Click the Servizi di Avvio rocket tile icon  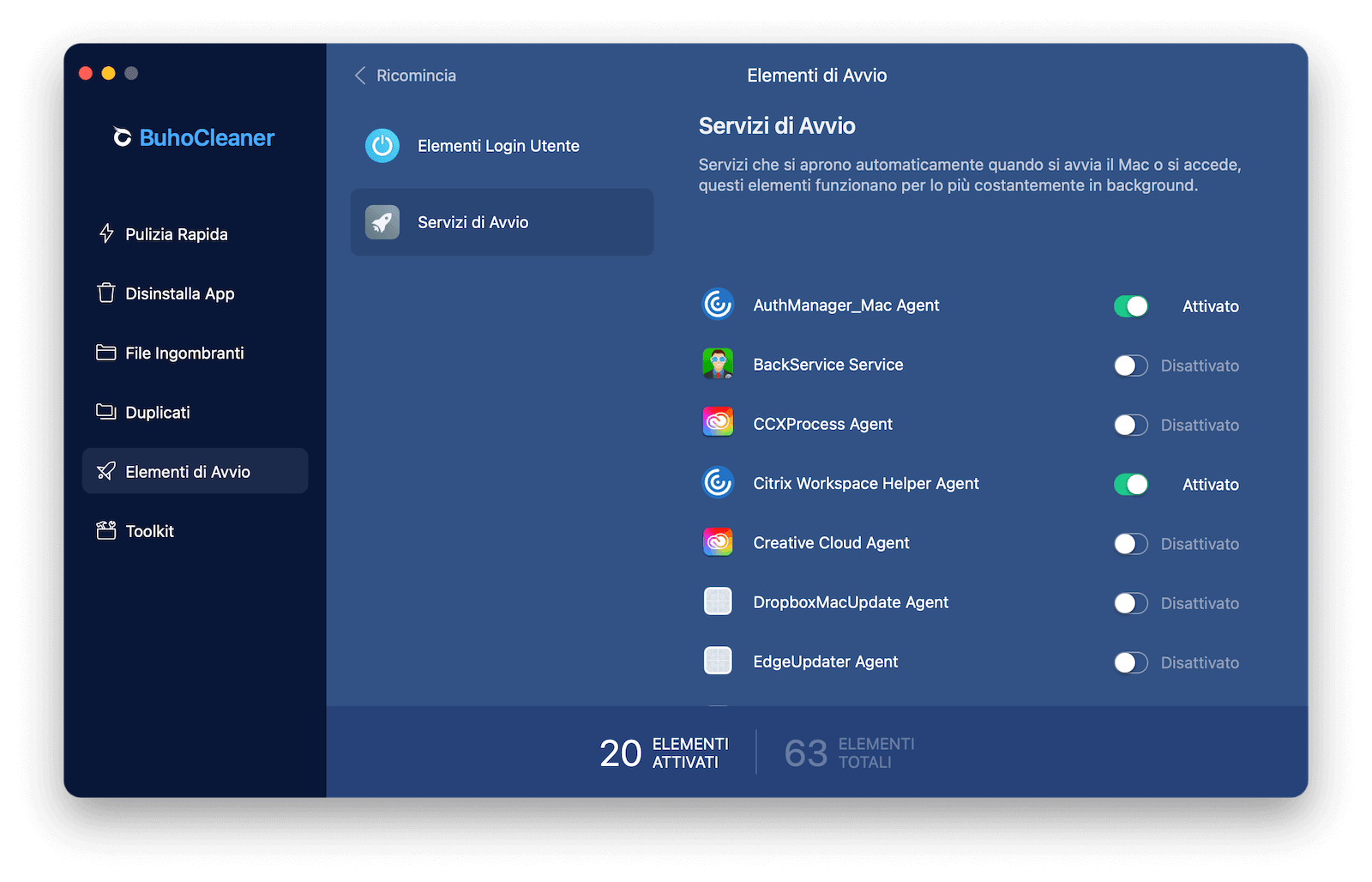[382, 222]
